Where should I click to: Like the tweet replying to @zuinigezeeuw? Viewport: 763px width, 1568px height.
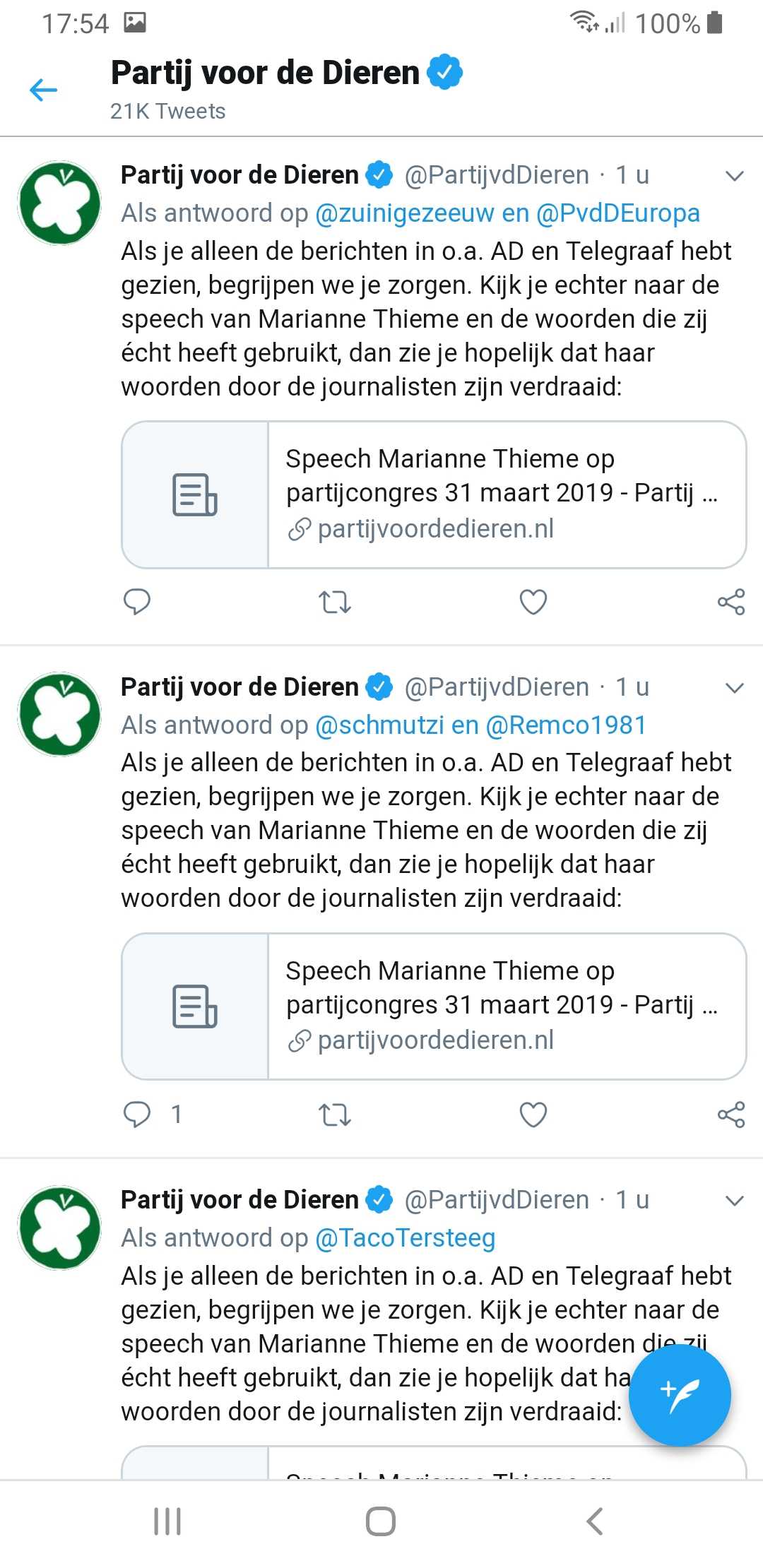pos(533,602)
